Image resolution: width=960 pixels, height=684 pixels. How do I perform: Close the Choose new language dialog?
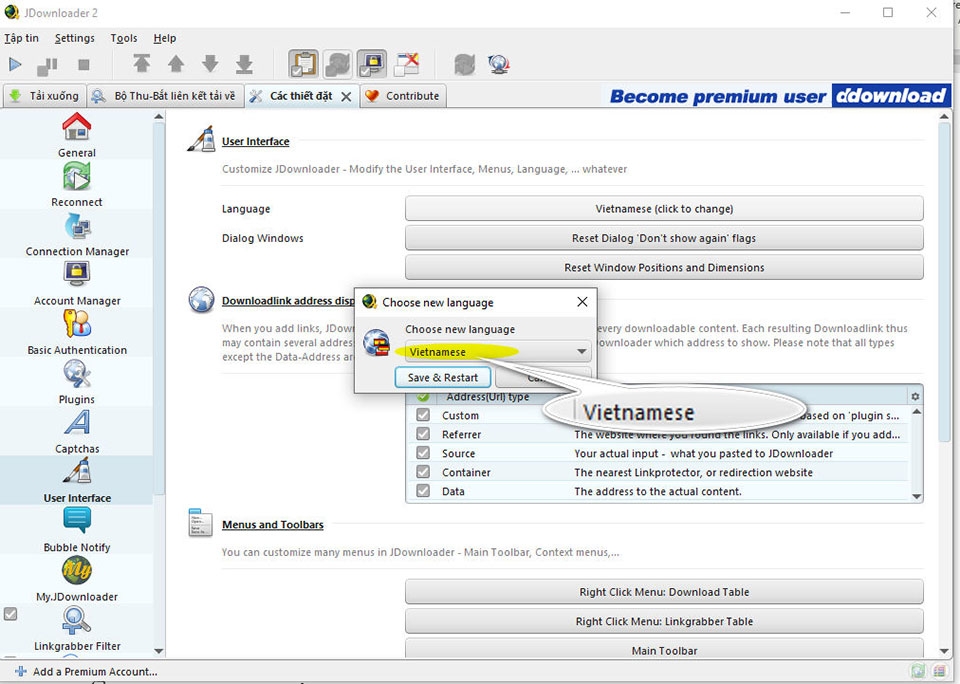click(x=582, y=302)
